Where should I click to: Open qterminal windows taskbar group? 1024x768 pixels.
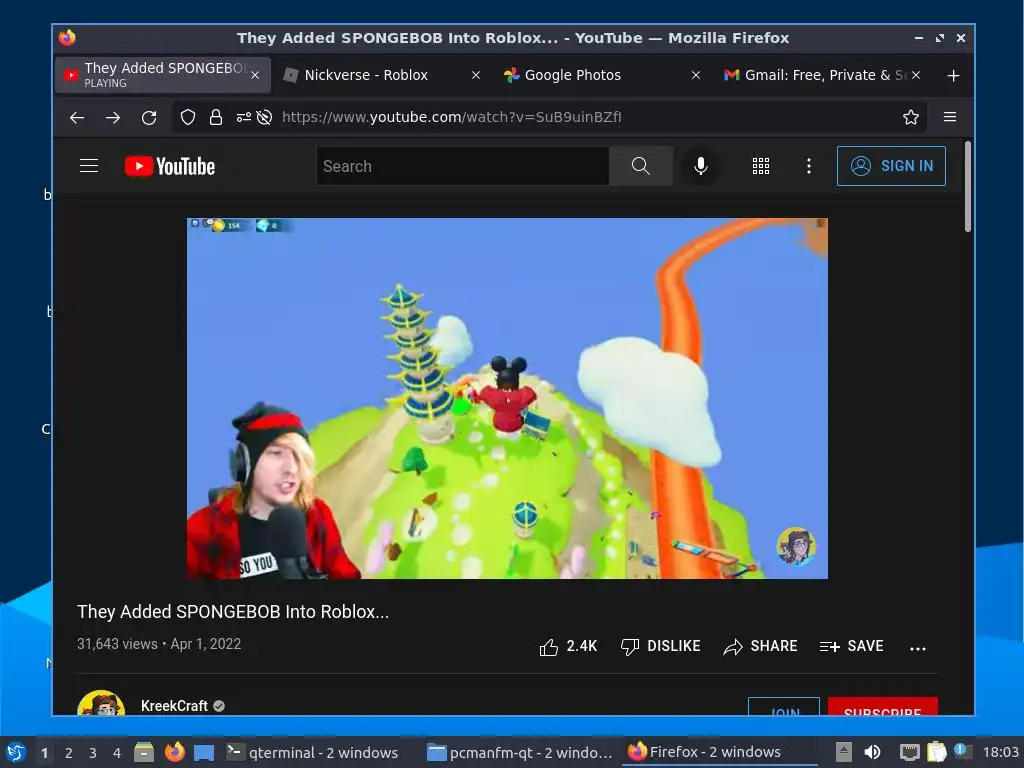[312, 752]
